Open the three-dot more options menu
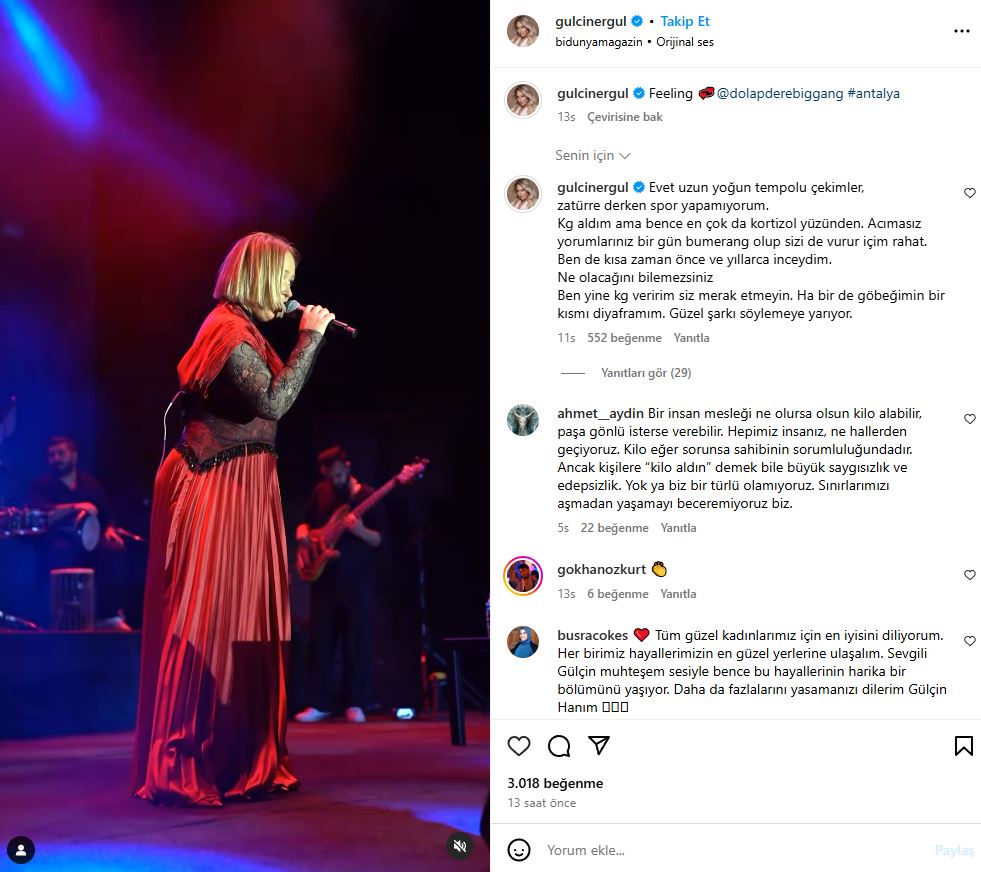 tap(962, 31)
